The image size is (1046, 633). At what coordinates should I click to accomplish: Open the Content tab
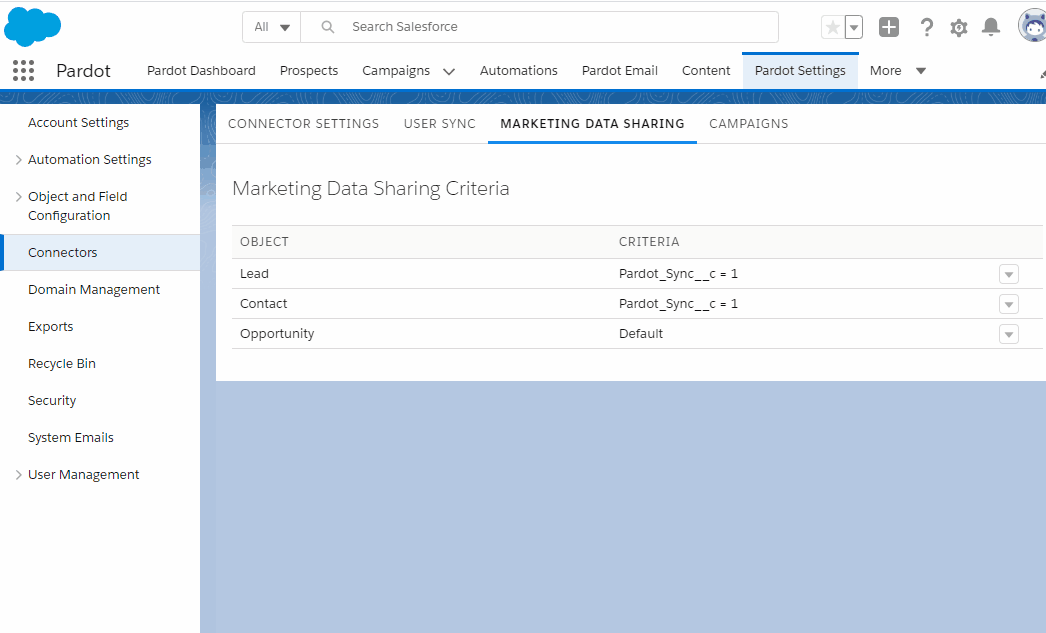[x=706, y=71]
